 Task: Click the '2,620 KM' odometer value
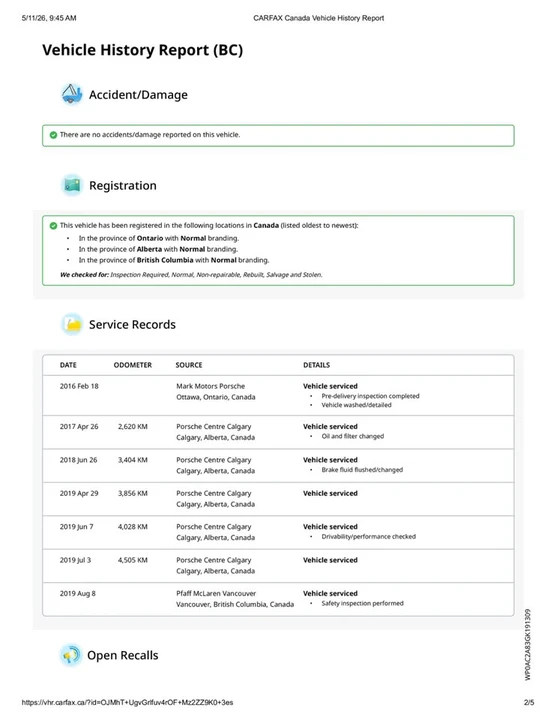[133, 427]
